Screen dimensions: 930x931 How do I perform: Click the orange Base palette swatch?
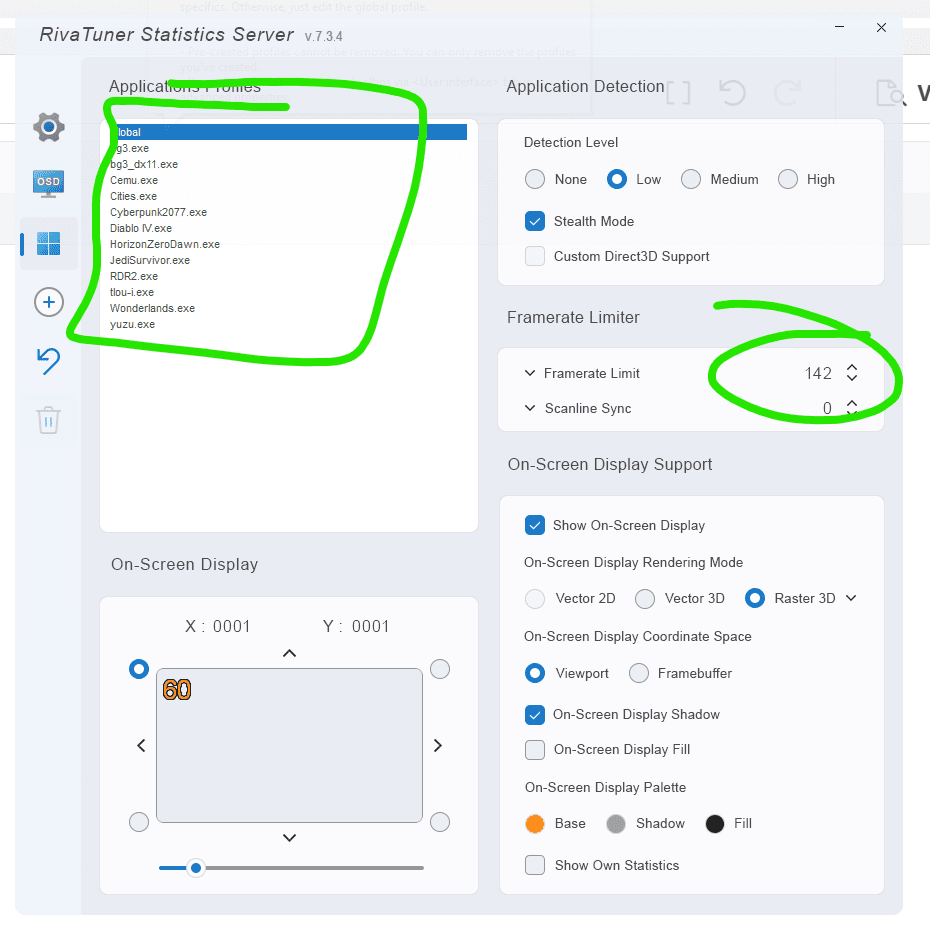click(535, 824)
